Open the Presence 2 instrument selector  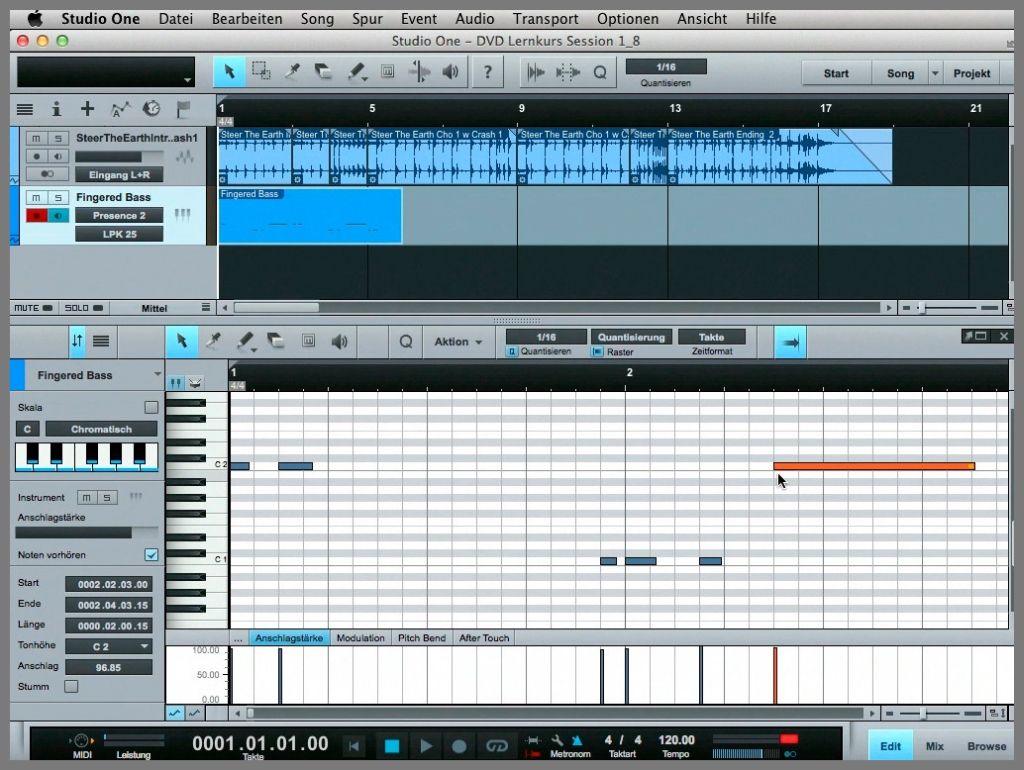click(119, 216)
